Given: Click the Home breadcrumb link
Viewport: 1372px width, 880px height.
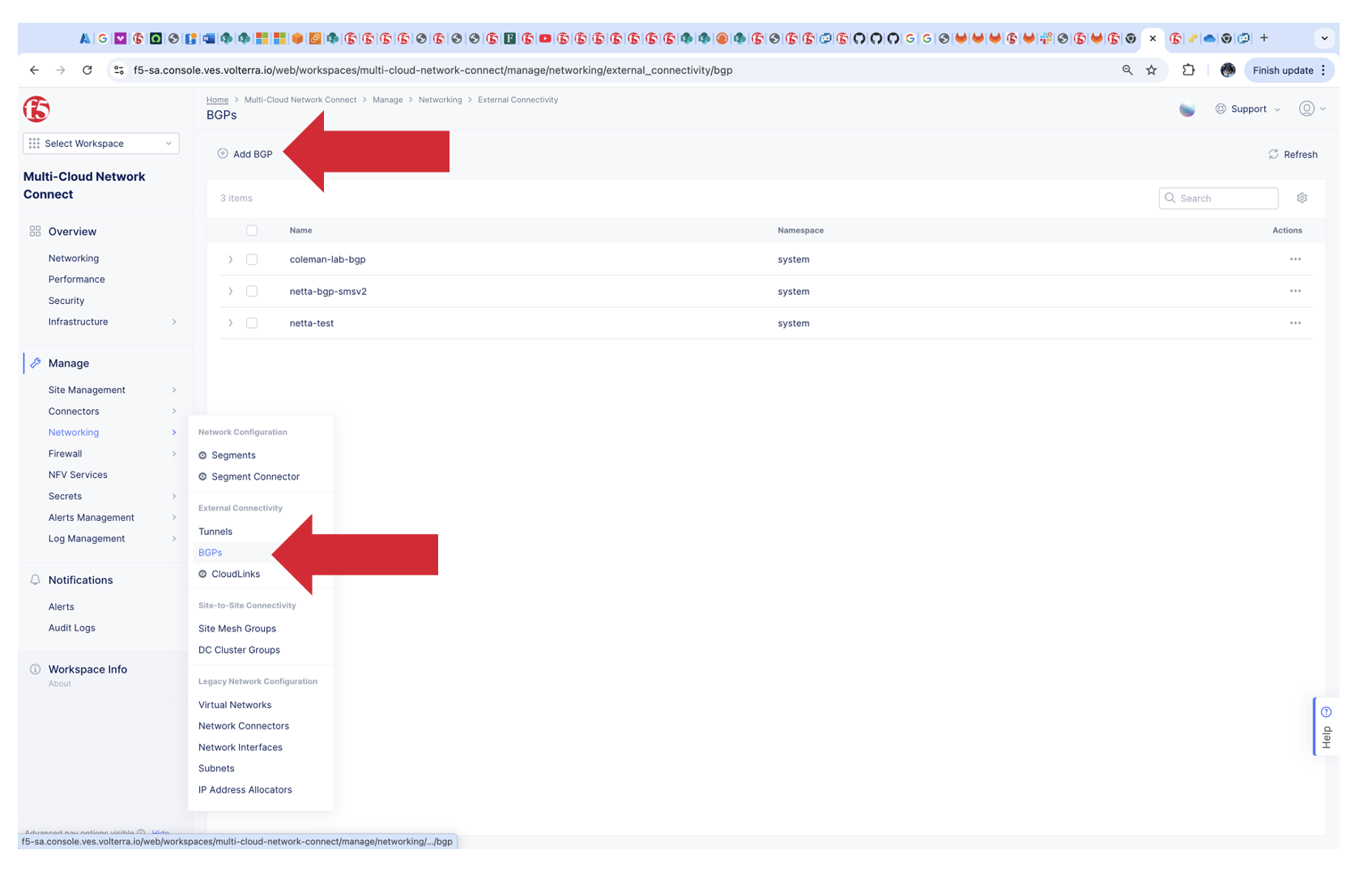Looking at the screenshot, I should click(x=217, y=100).
